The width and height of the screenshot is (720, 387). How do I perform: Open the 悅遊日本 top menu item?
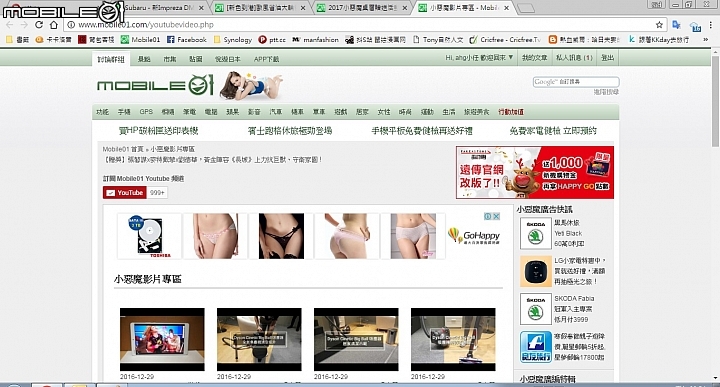tap(228, 59)
